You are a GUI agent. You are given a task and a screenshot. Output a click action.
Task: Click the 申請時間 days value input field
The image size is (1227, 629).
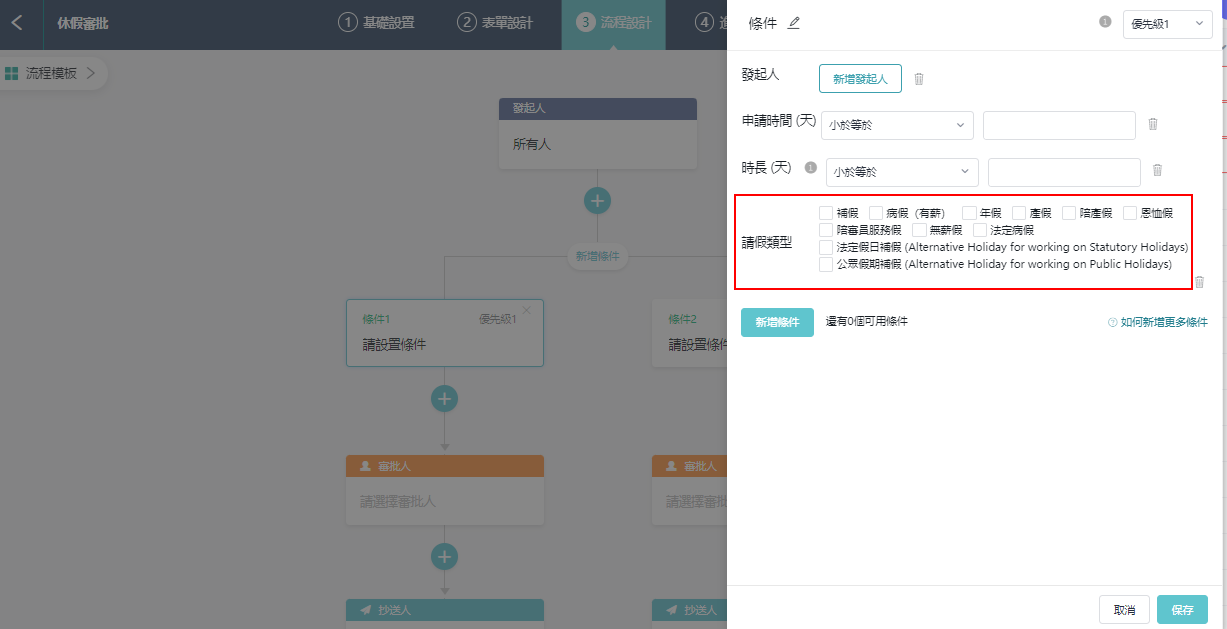coord(1059,125)
